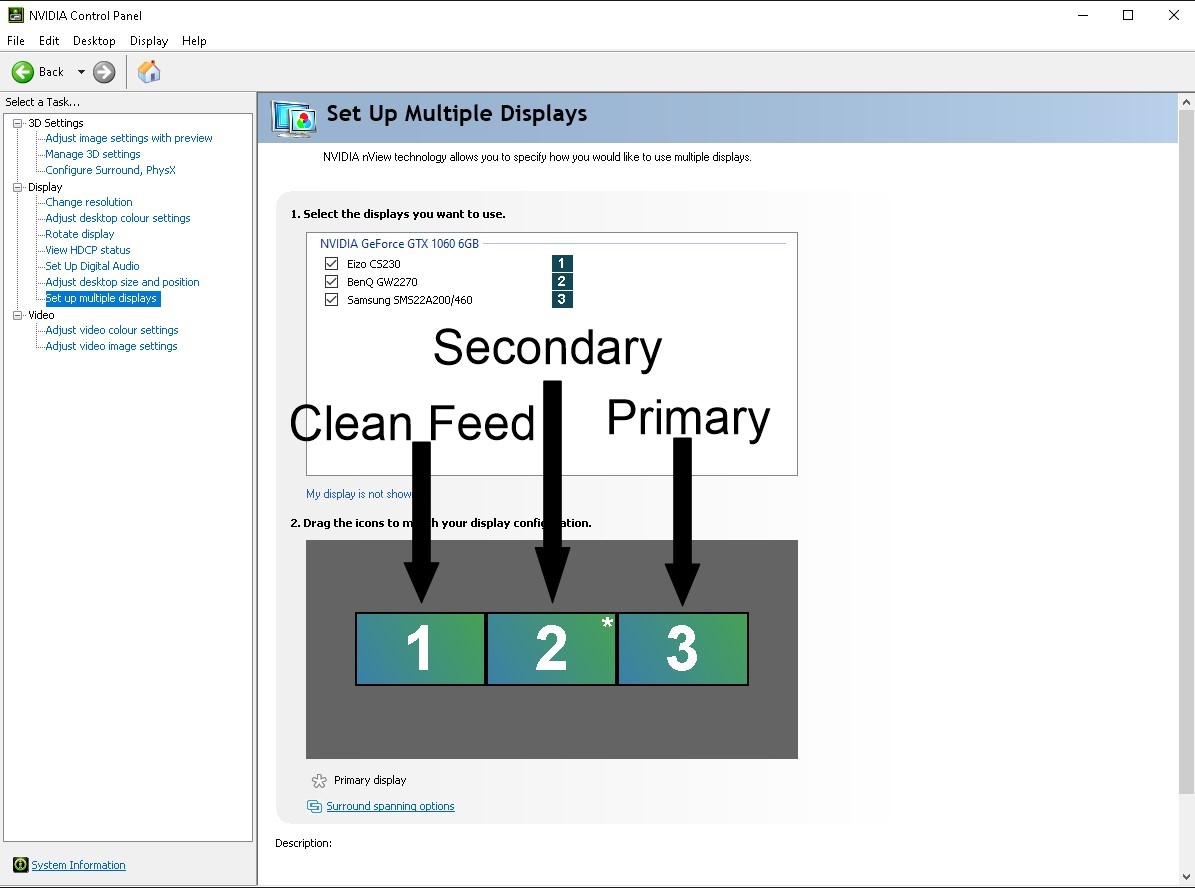
Task: Open the Edit menu
Action: pos(49,40)
